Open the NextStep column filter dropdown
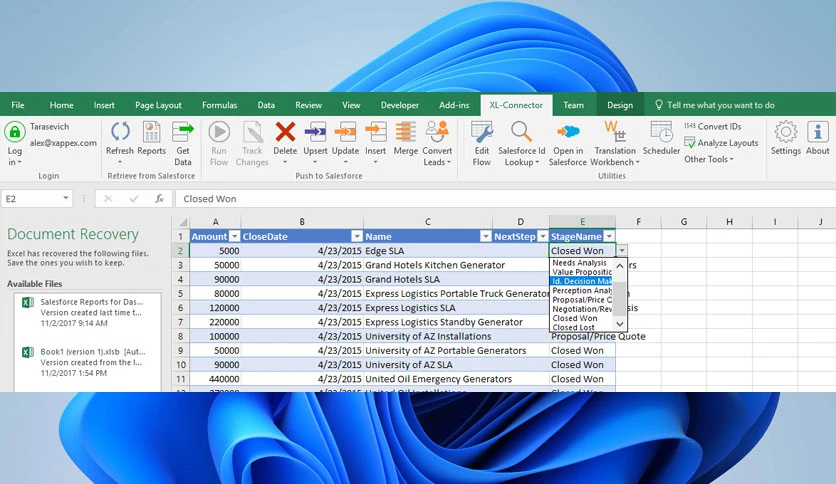This screenshot has height=484, width=836. coord(543,237)
